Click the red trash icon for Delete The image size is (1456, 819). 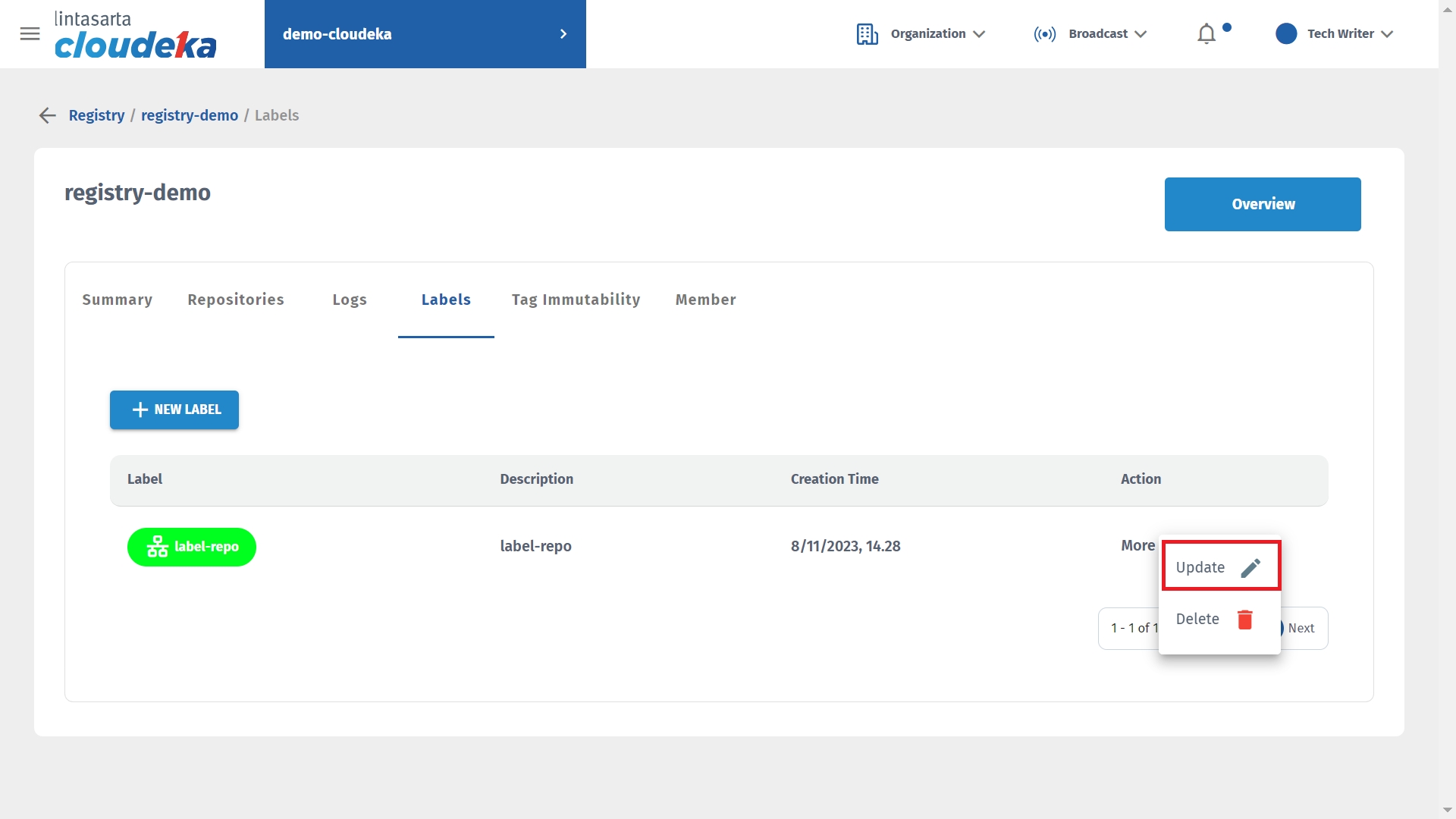click(1244, 620)
